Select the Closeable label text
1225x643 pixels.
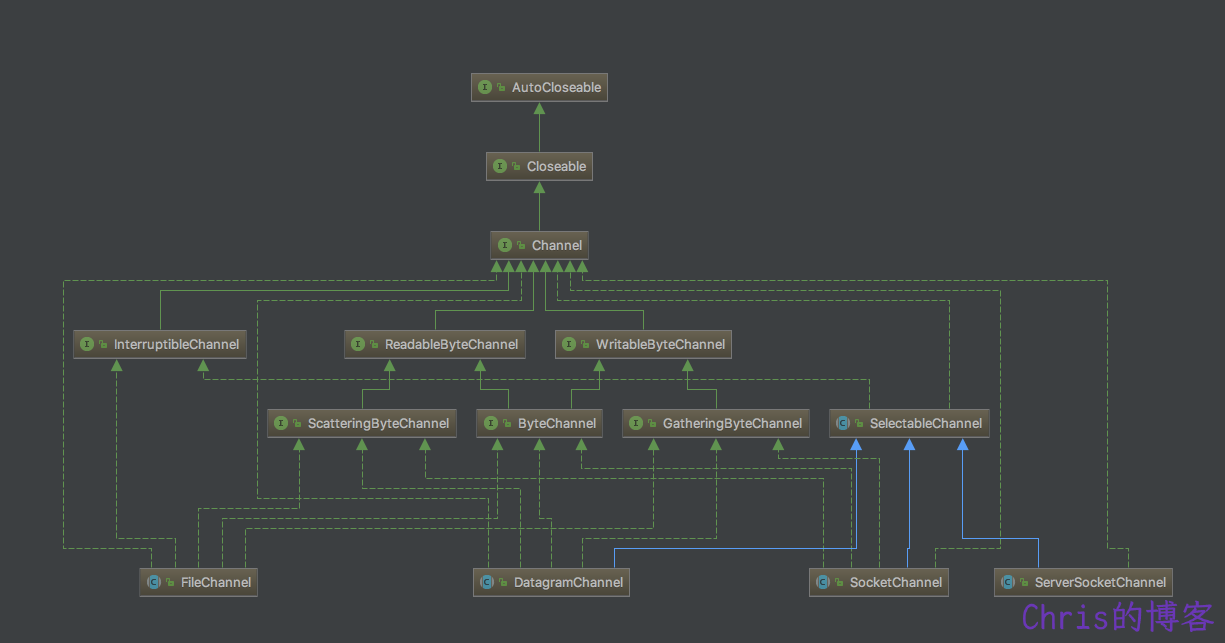coord(557,167)
